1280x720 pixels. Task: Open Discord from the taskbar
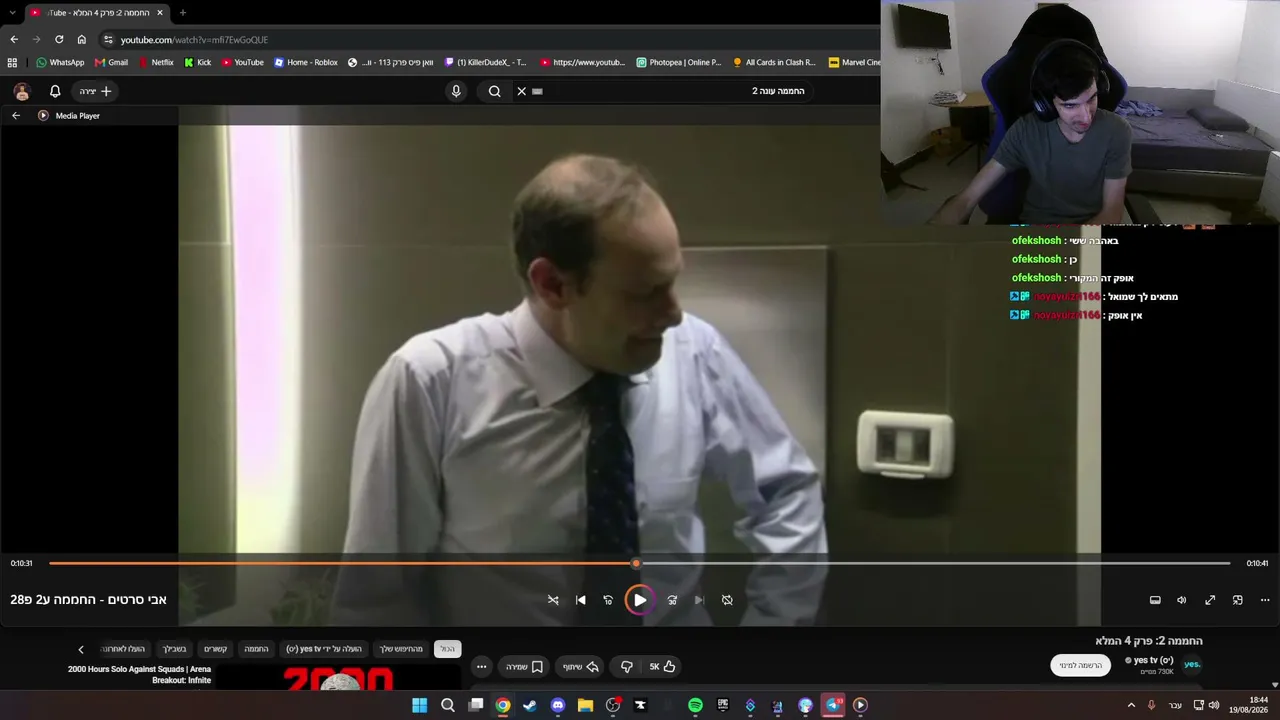558,705
